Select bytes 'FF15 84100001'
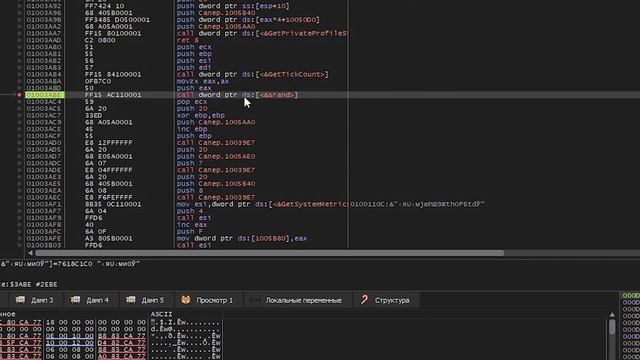 click(113, 74)
